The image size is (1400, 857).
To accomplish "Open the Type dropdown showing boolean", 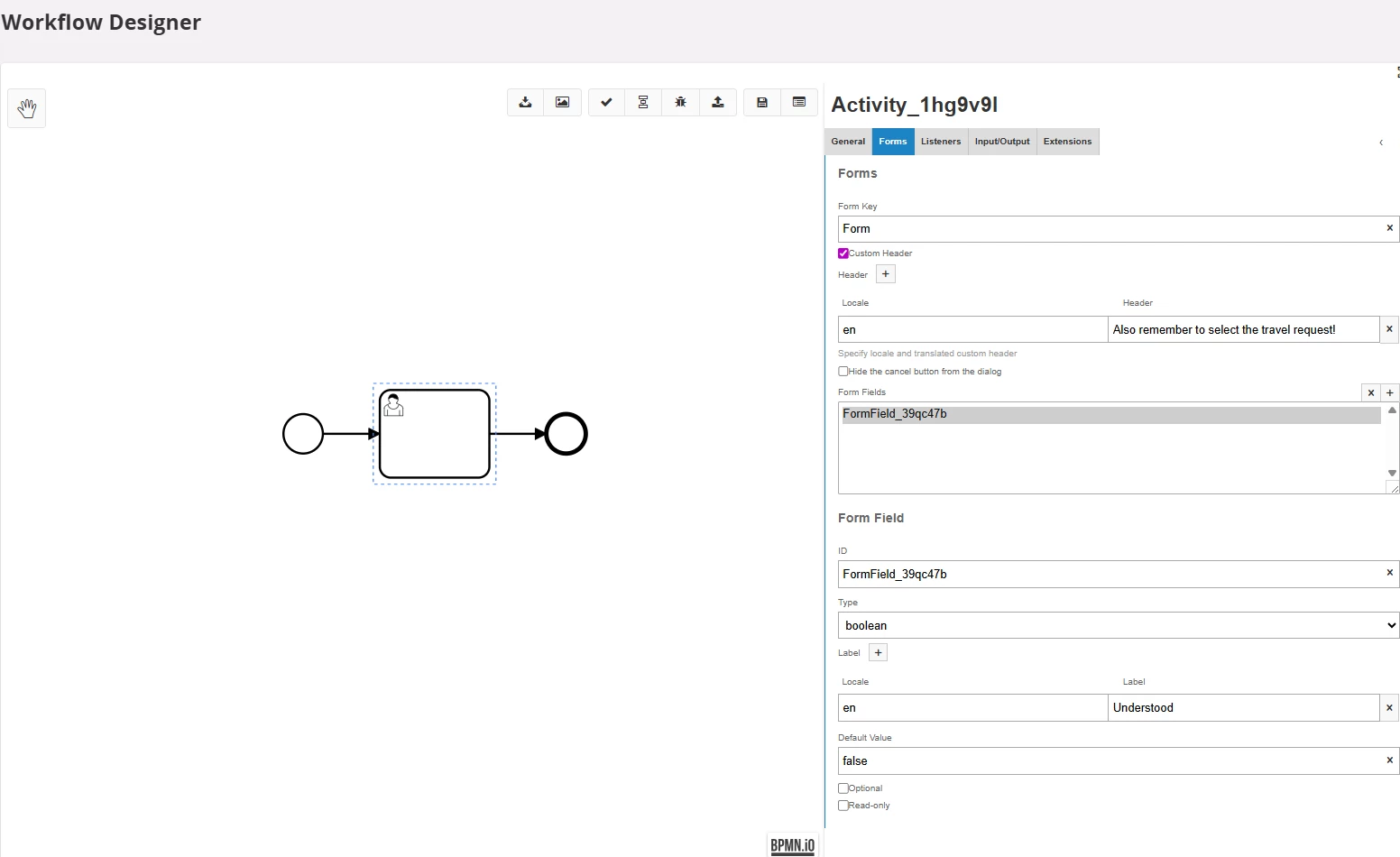I will coord(1118,625).
